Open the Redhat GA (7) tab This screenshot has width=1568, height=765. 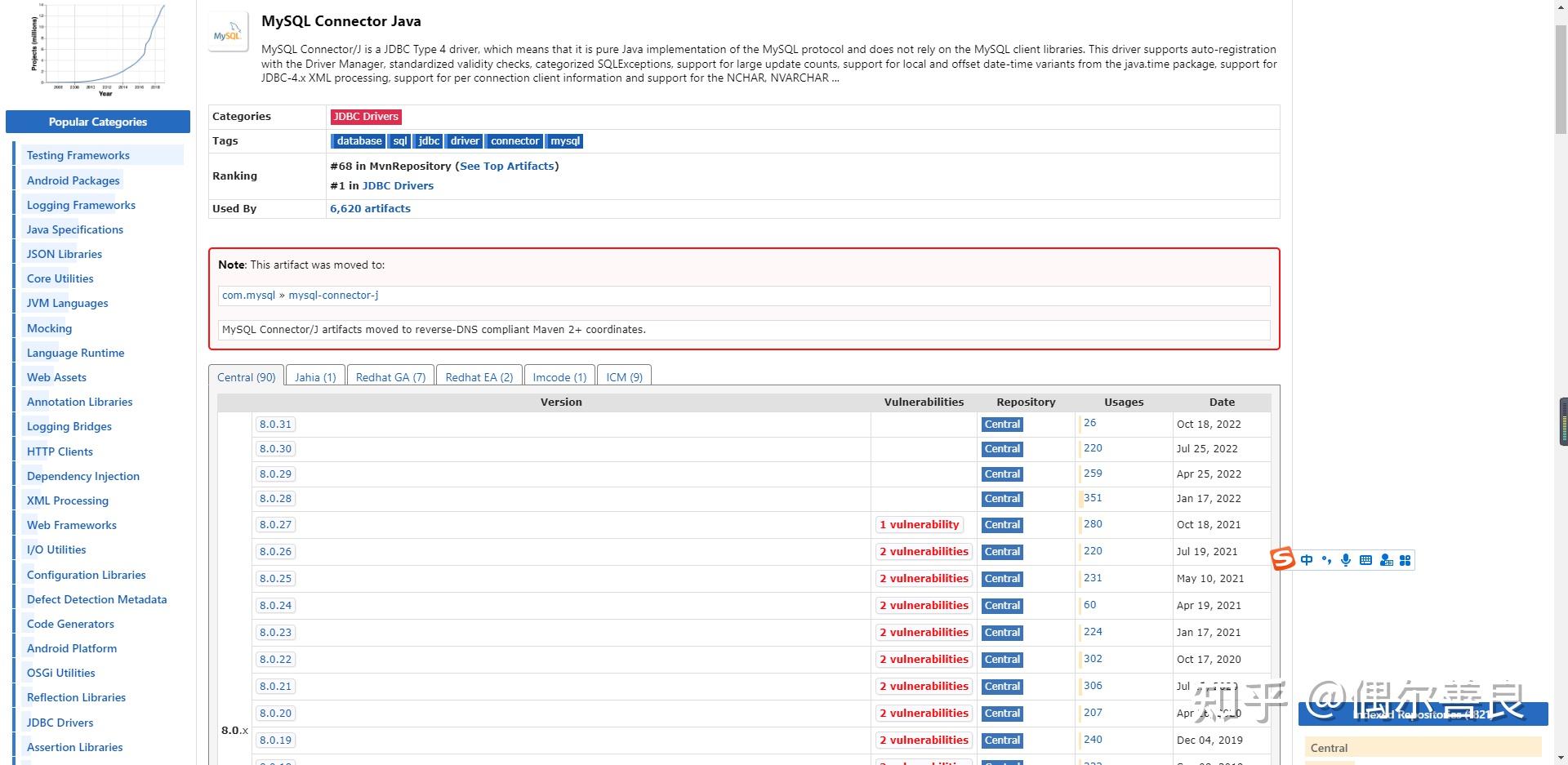pyautogui.click(x=390, y=376)
